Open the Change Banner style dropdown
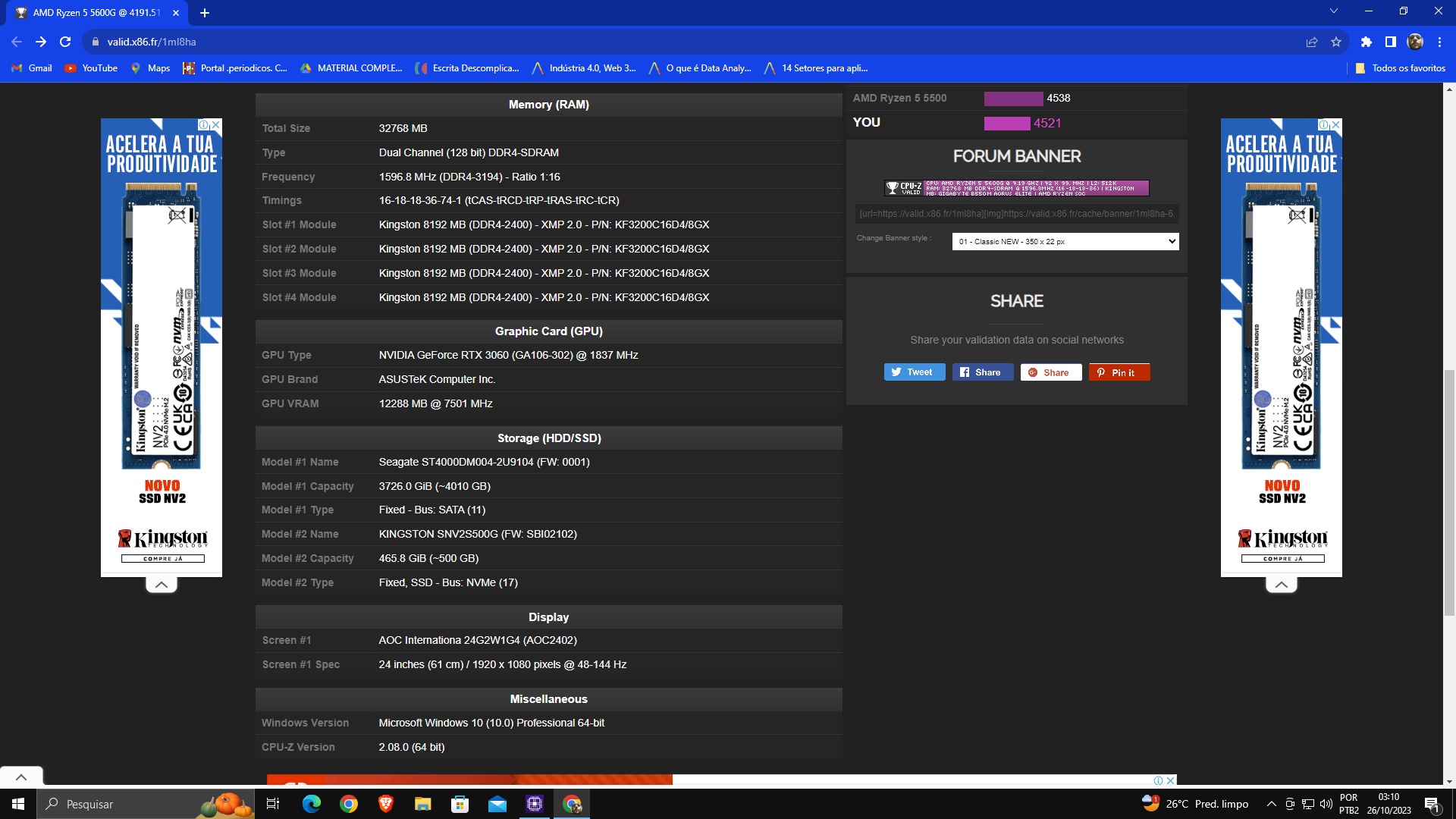This screenshot has width=1456, height=819. click(x=1065, y=241)
